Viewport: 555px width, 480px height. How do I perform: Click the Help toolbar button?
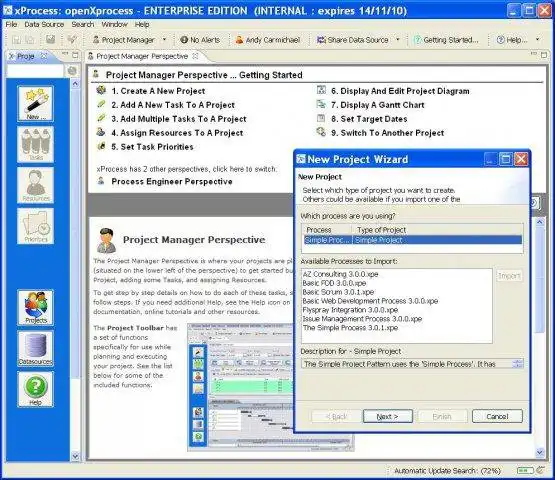coord(512,40)
